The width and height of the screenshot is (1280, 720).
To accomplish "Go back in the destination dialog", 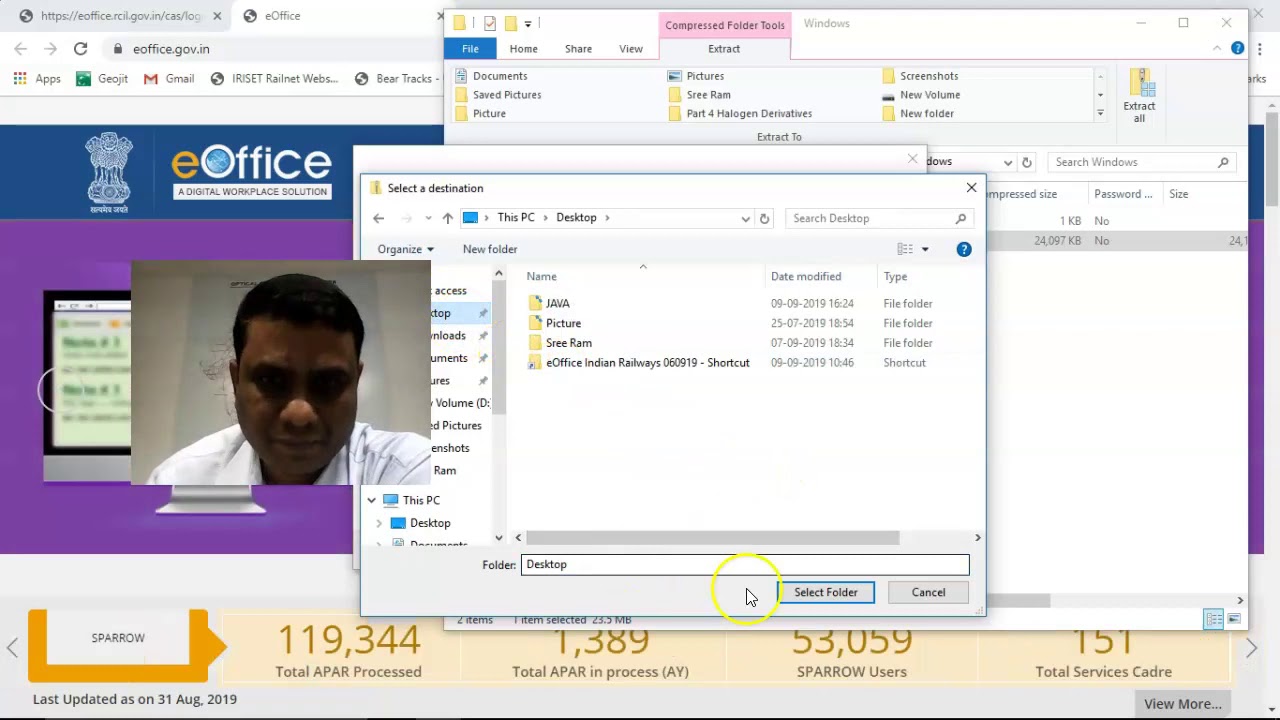I will tap(378, 218).
